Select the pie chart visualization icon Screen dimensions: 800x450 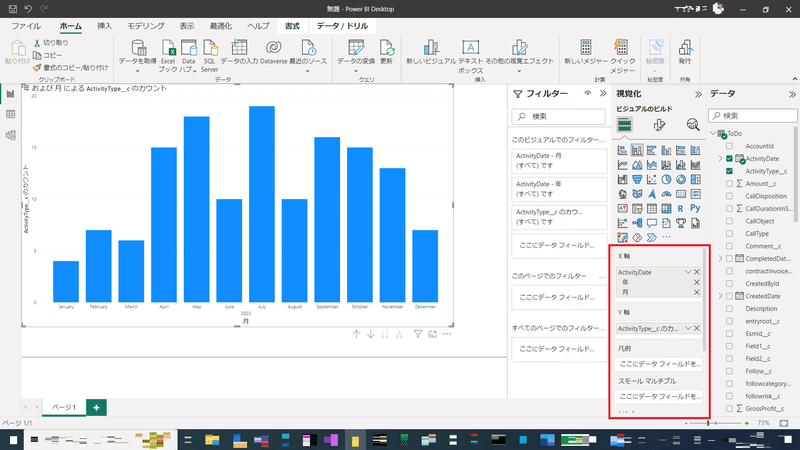pyautogui.click(x=666, y=180)
